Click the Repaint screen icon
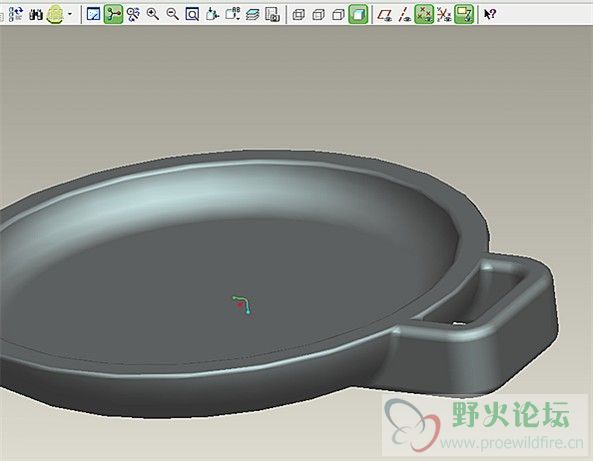This screenshot has width=593, height=461. coord(93,15)
